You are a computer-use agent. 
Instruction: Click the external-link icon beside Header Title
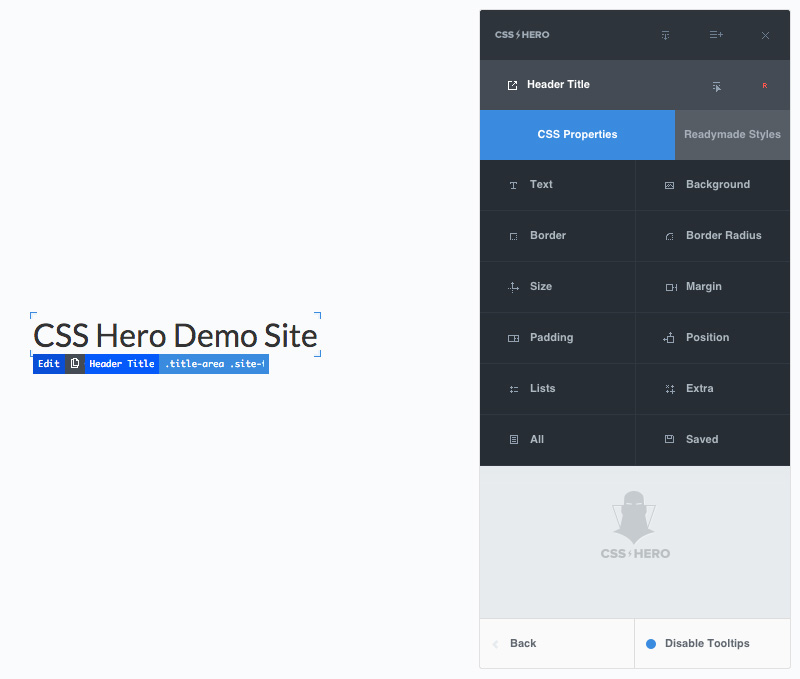coord(512,85)
